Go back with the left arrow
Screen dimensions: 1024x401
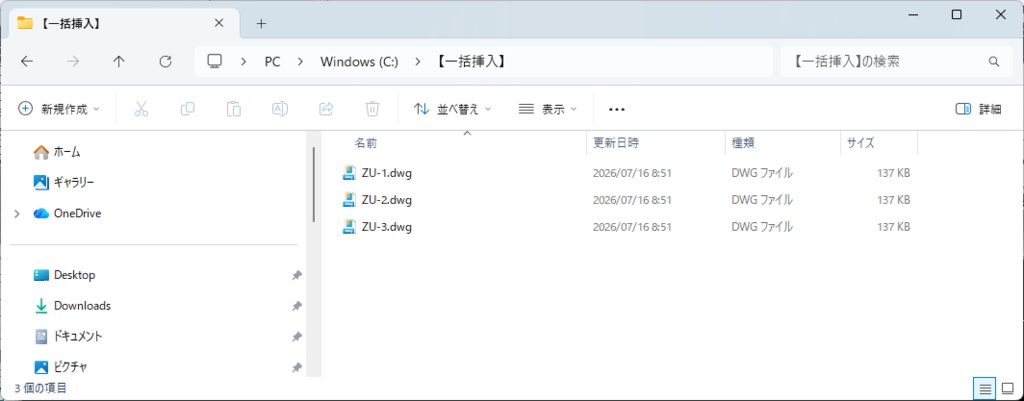[x=27, y=61]
